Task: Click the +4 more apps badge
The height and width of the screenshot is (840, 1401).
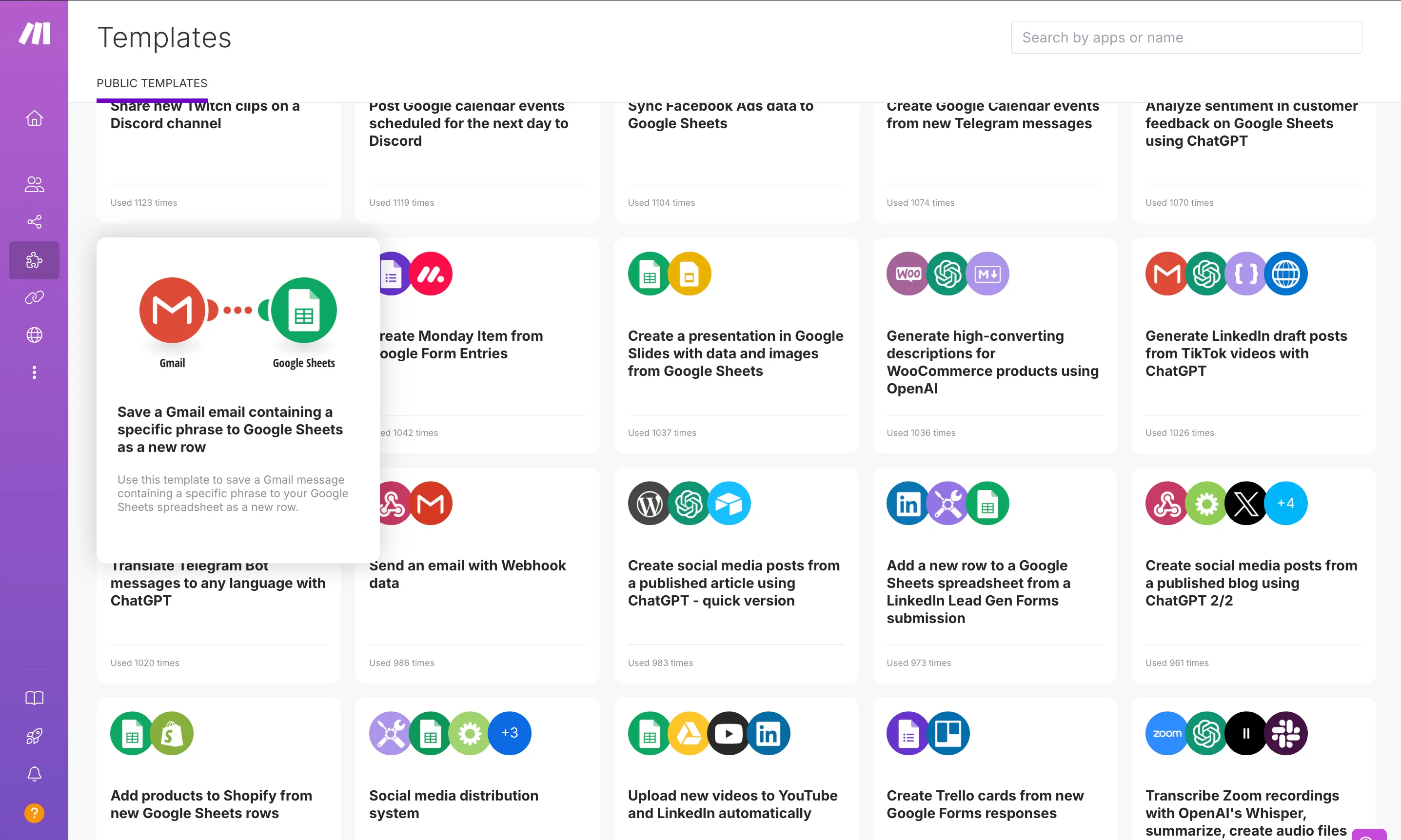Action: 1286,503
